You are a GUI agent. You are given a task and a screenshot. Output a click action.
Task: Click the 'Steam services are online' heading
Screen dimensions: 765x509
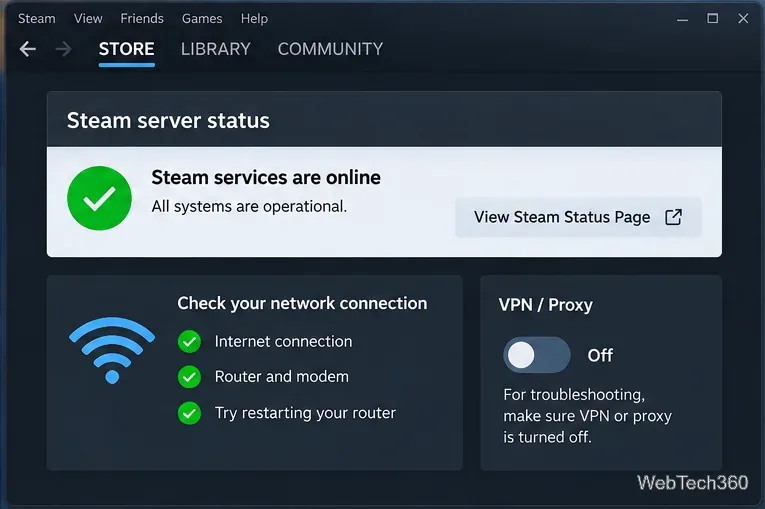point(266,178)
